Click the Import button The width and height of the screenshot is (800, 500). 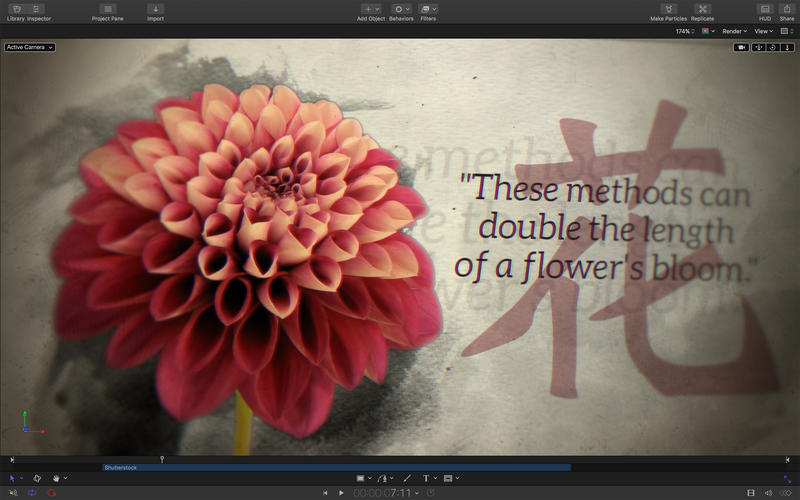coord(156,9)
